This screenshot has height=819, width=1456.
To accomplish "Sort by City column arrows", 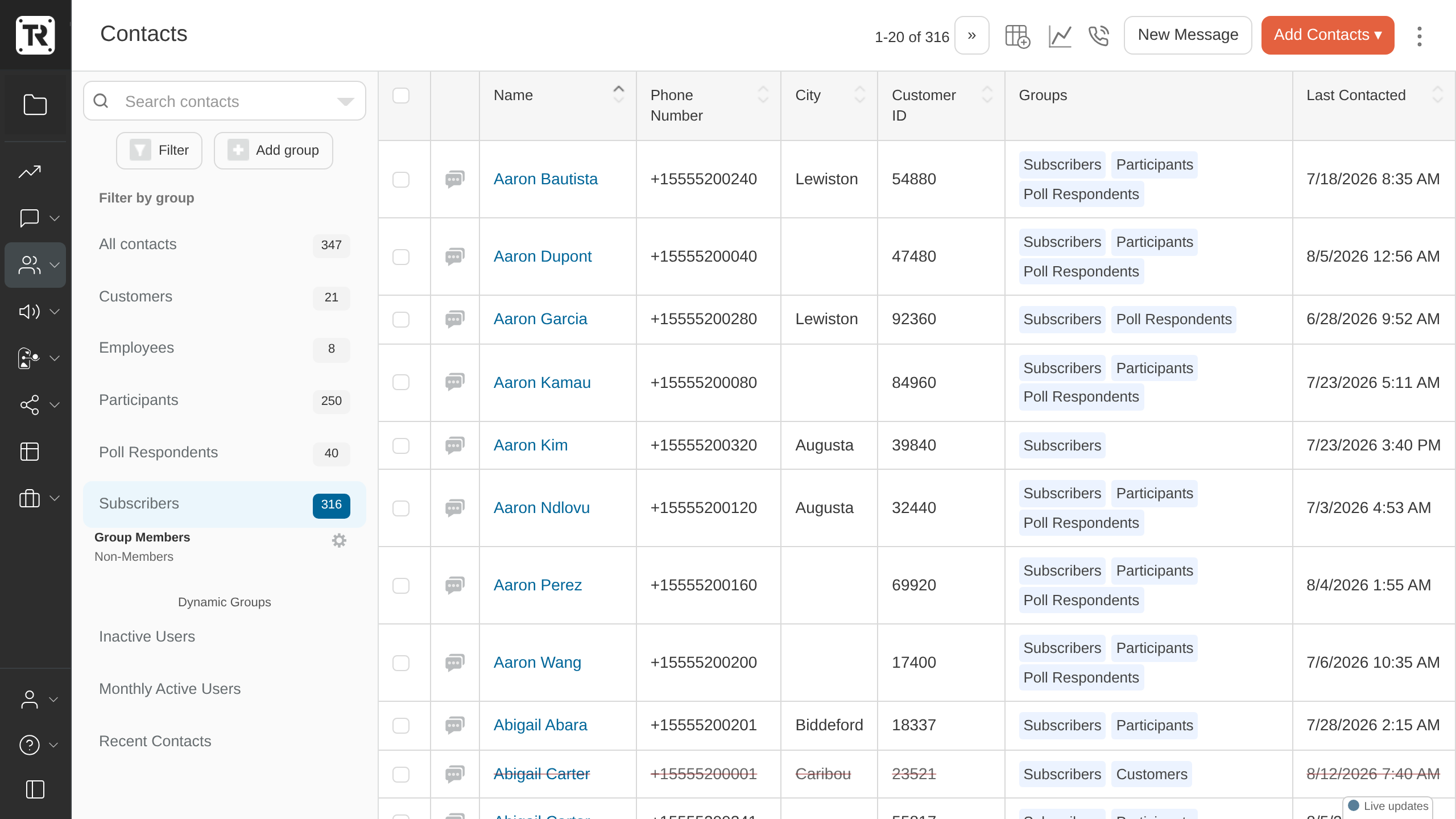I will point(860,94).
